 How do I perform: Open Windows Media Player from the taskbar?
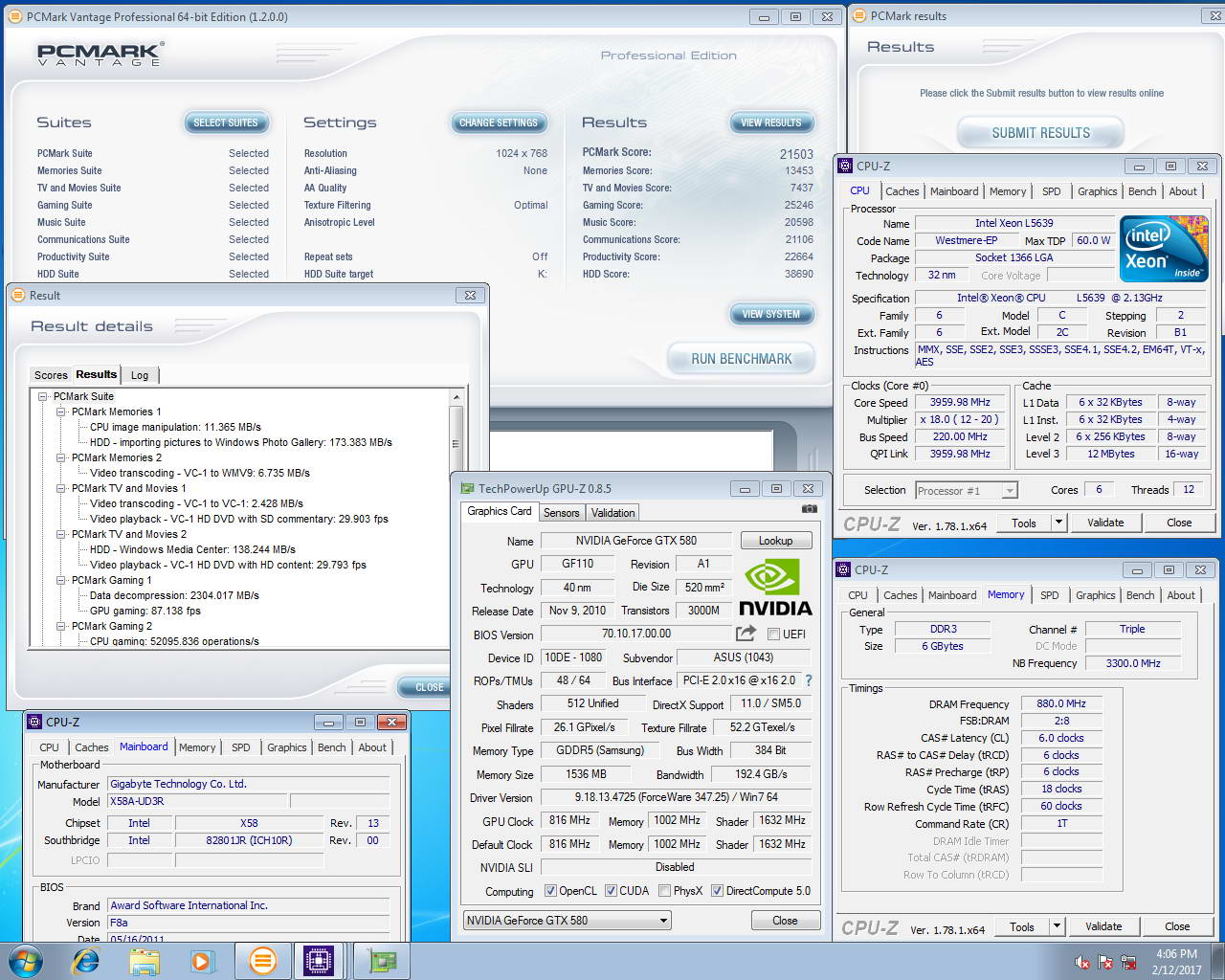coord(202,961)
